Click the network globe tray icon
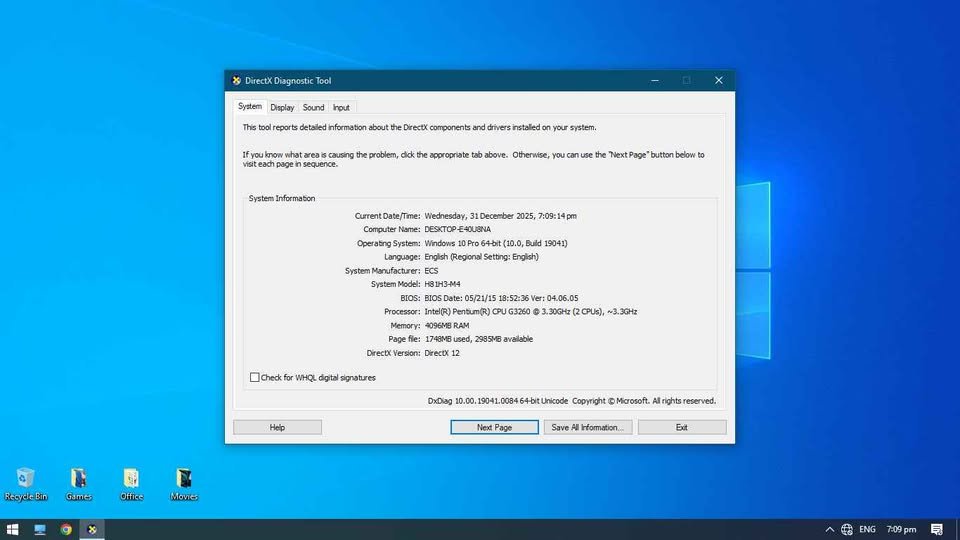 pyautogui.click(x=847, y=530)
